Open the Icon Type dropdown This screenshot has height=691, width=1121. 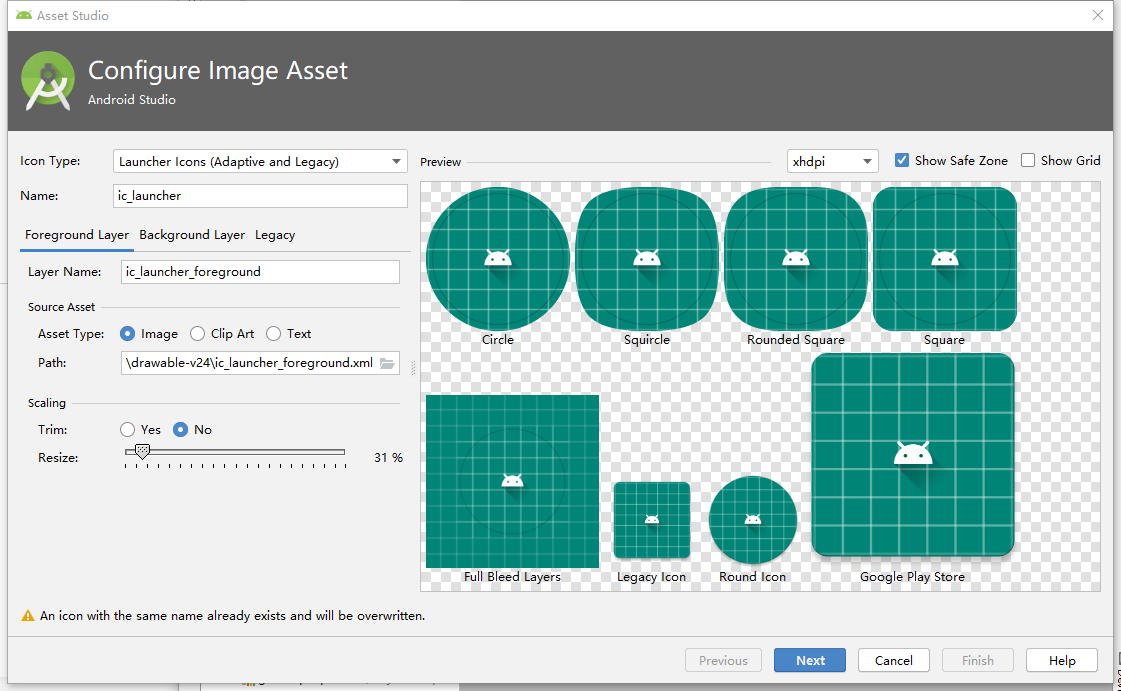click(x=260, y=161)
